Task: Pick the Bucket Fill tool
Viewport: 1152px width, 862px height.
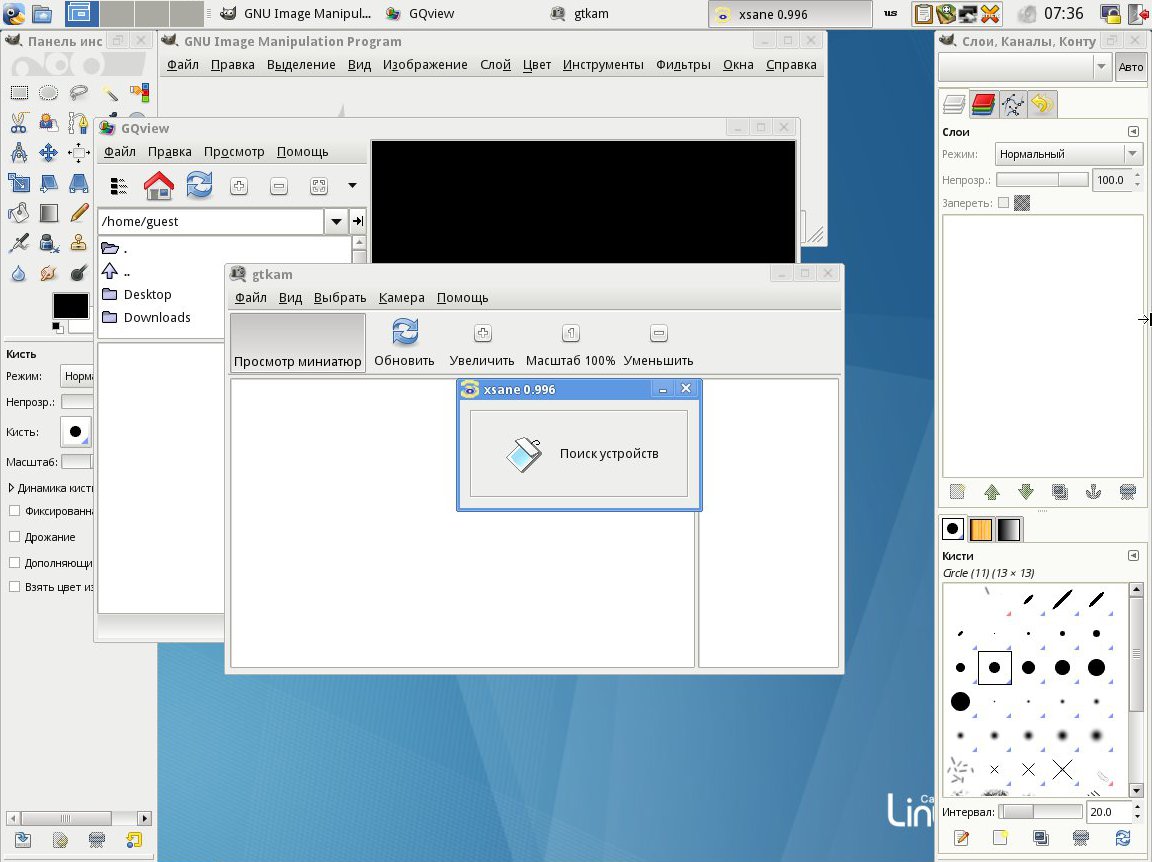Action: (18, 213)
